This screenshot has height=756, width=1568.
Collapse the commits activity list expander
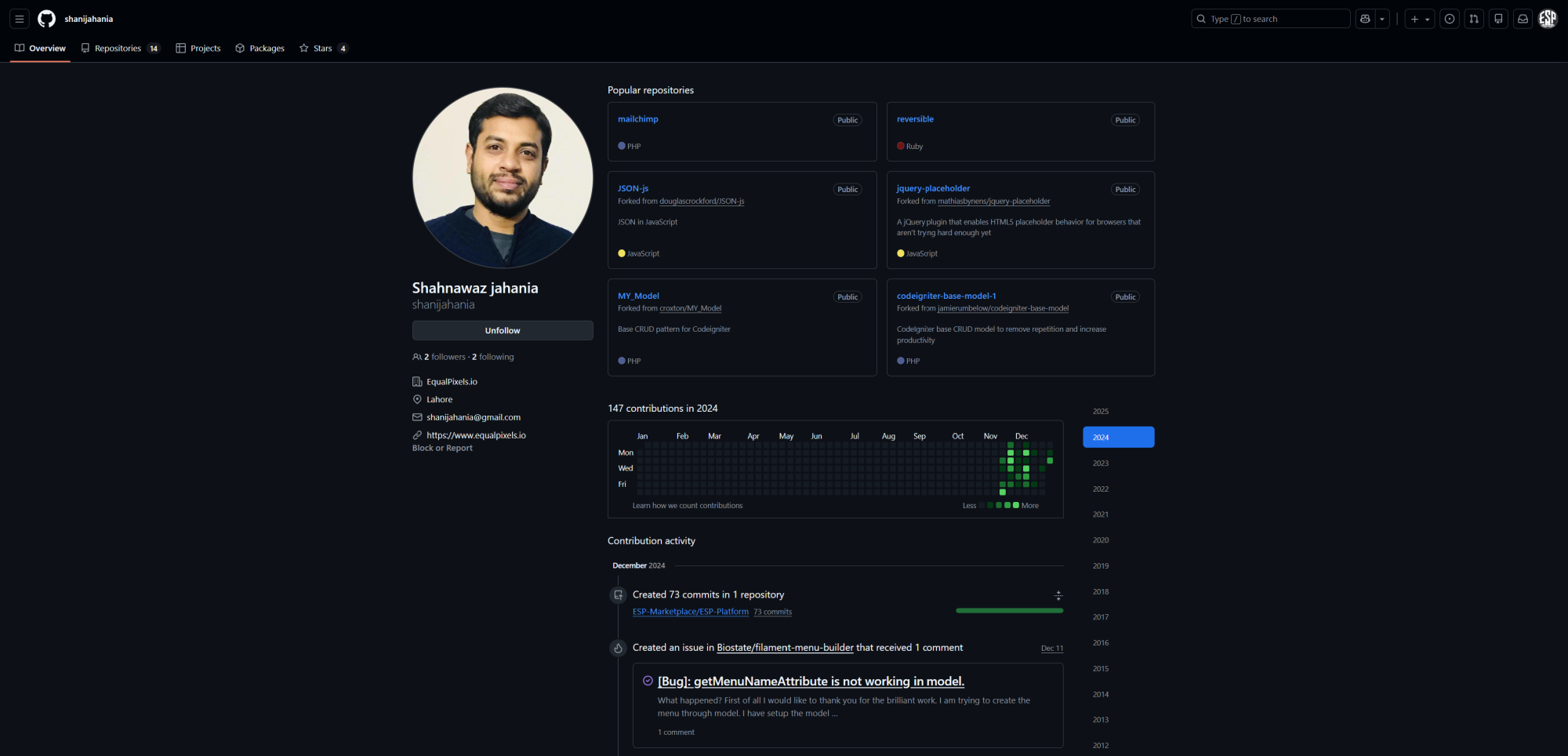(x=1058, y=595)
